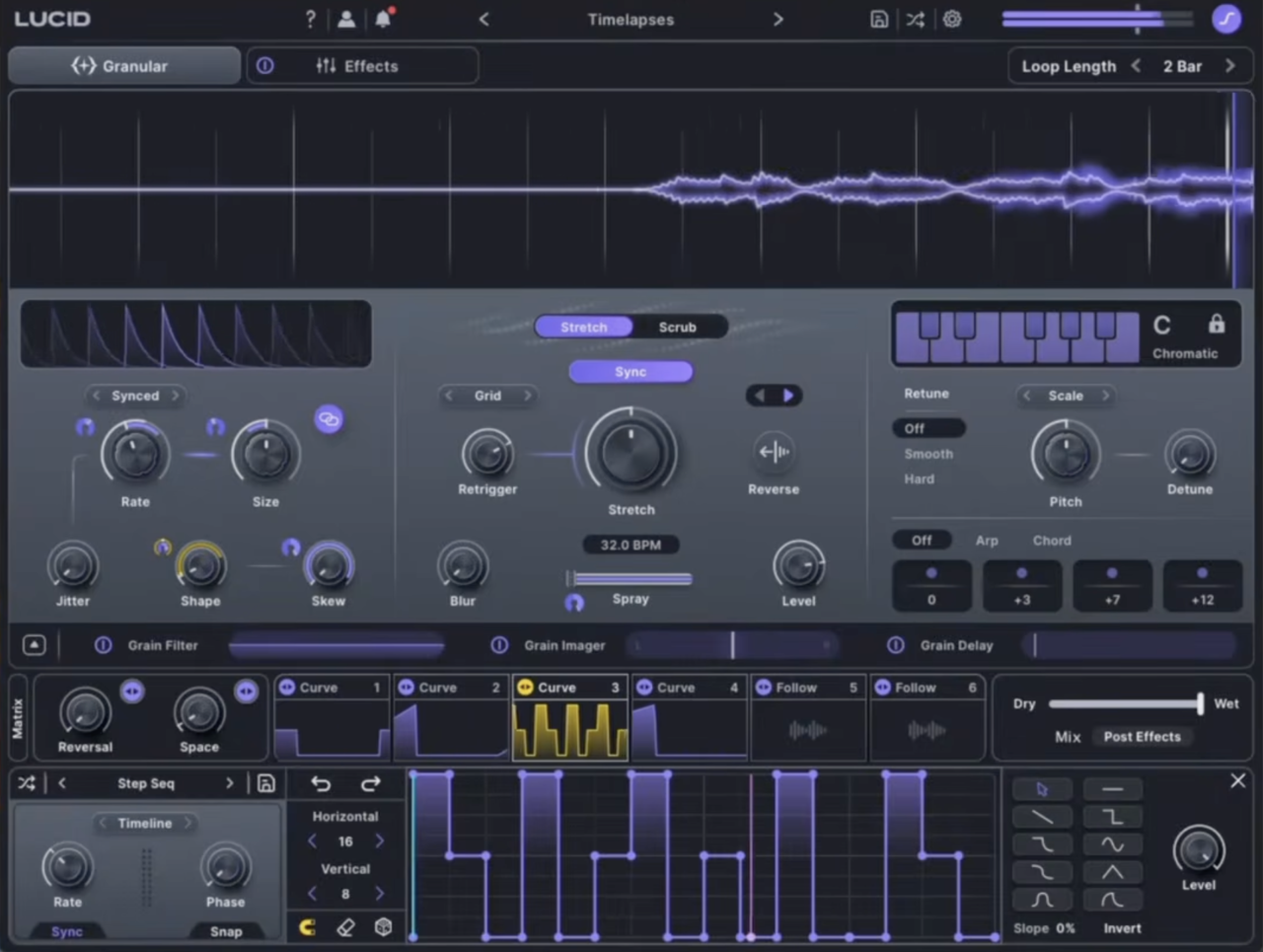Click the master volume slider at top

pyautogui.click(x=1098, y=19)
